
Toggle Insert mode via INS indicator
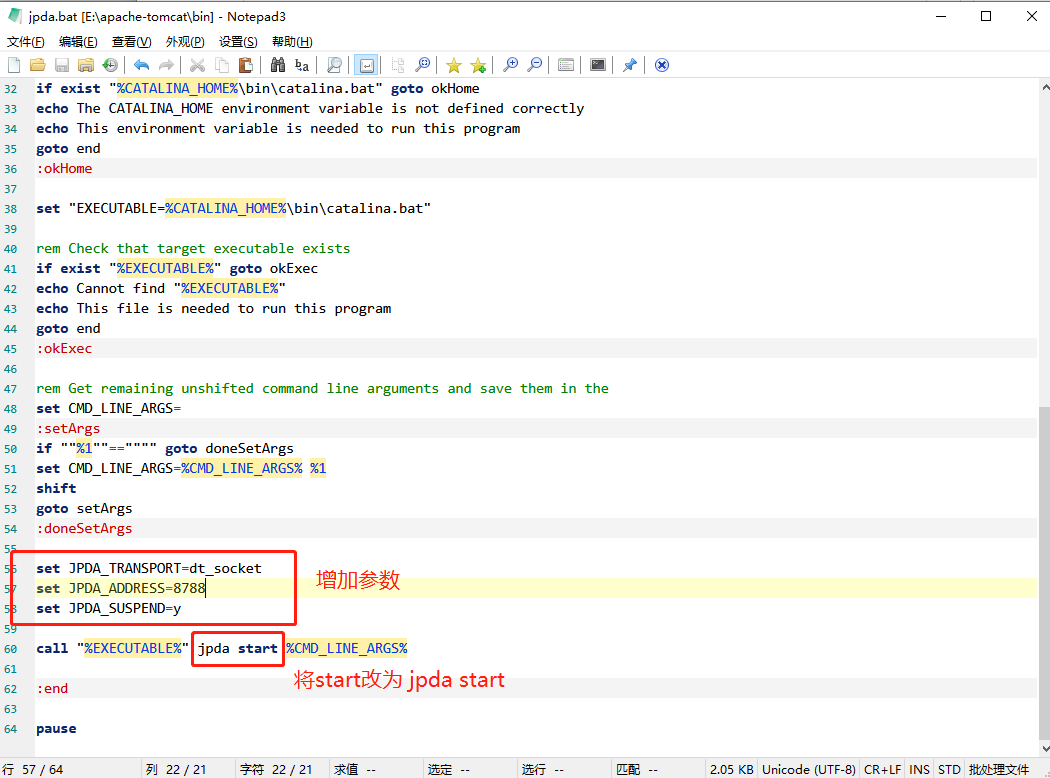pyautogui.click(x=919, y=769)
